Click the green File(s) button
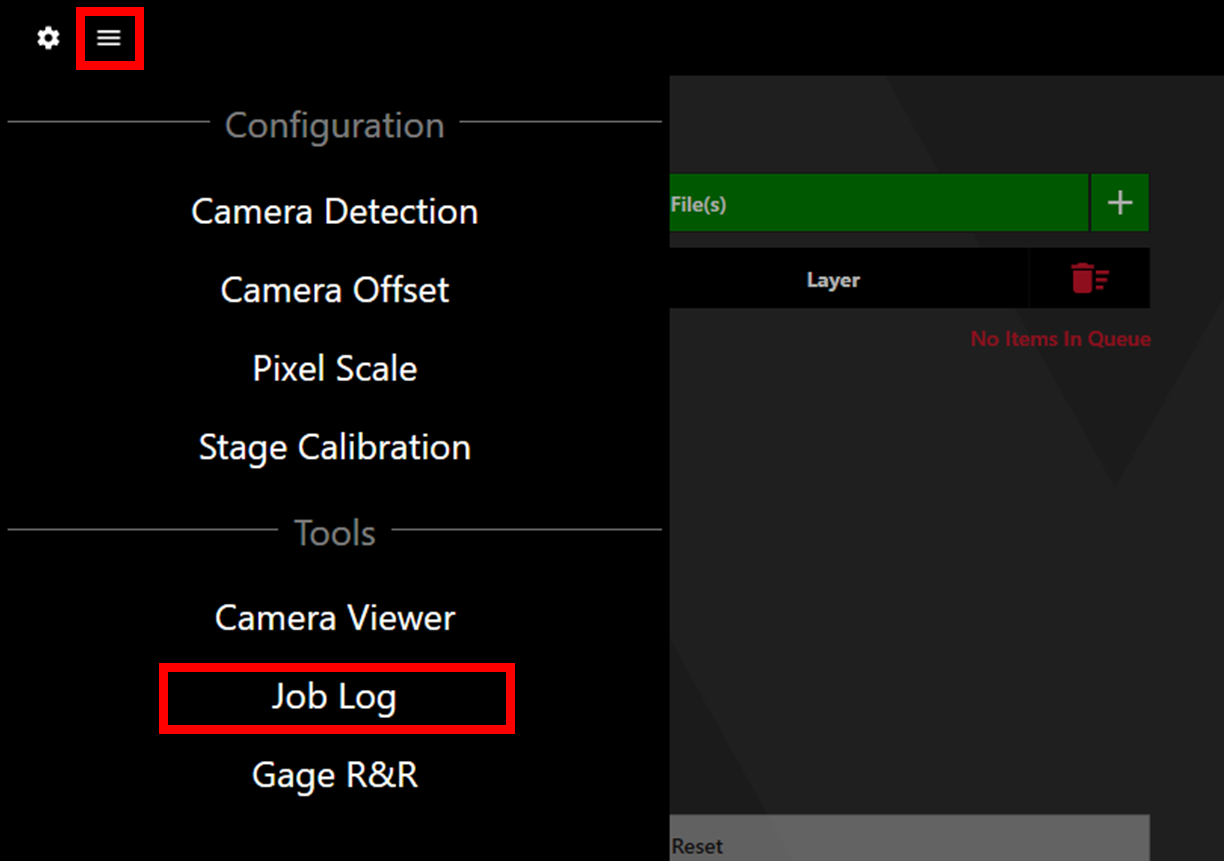This screenshot has height=861, width=1224. 878,203
